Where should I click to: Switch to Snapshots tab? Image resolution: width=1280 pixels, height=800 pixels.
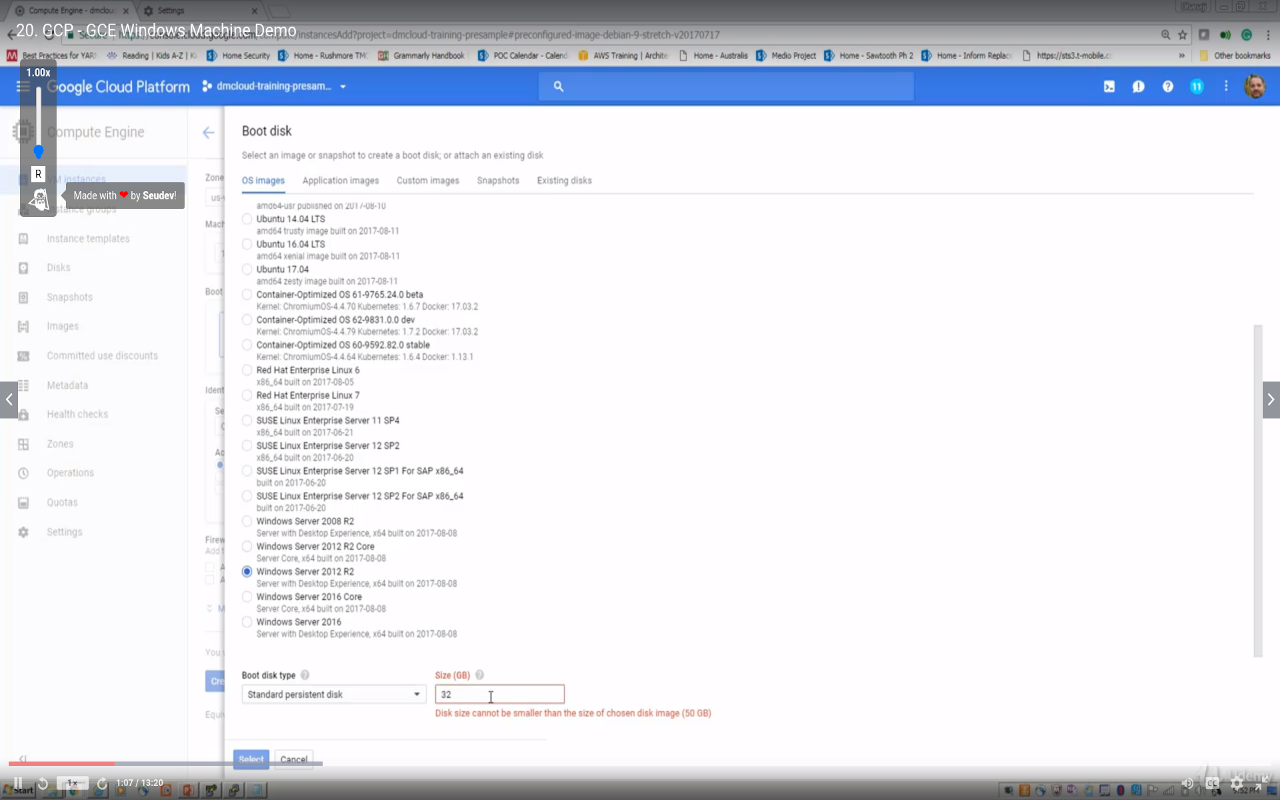point(498,181)
